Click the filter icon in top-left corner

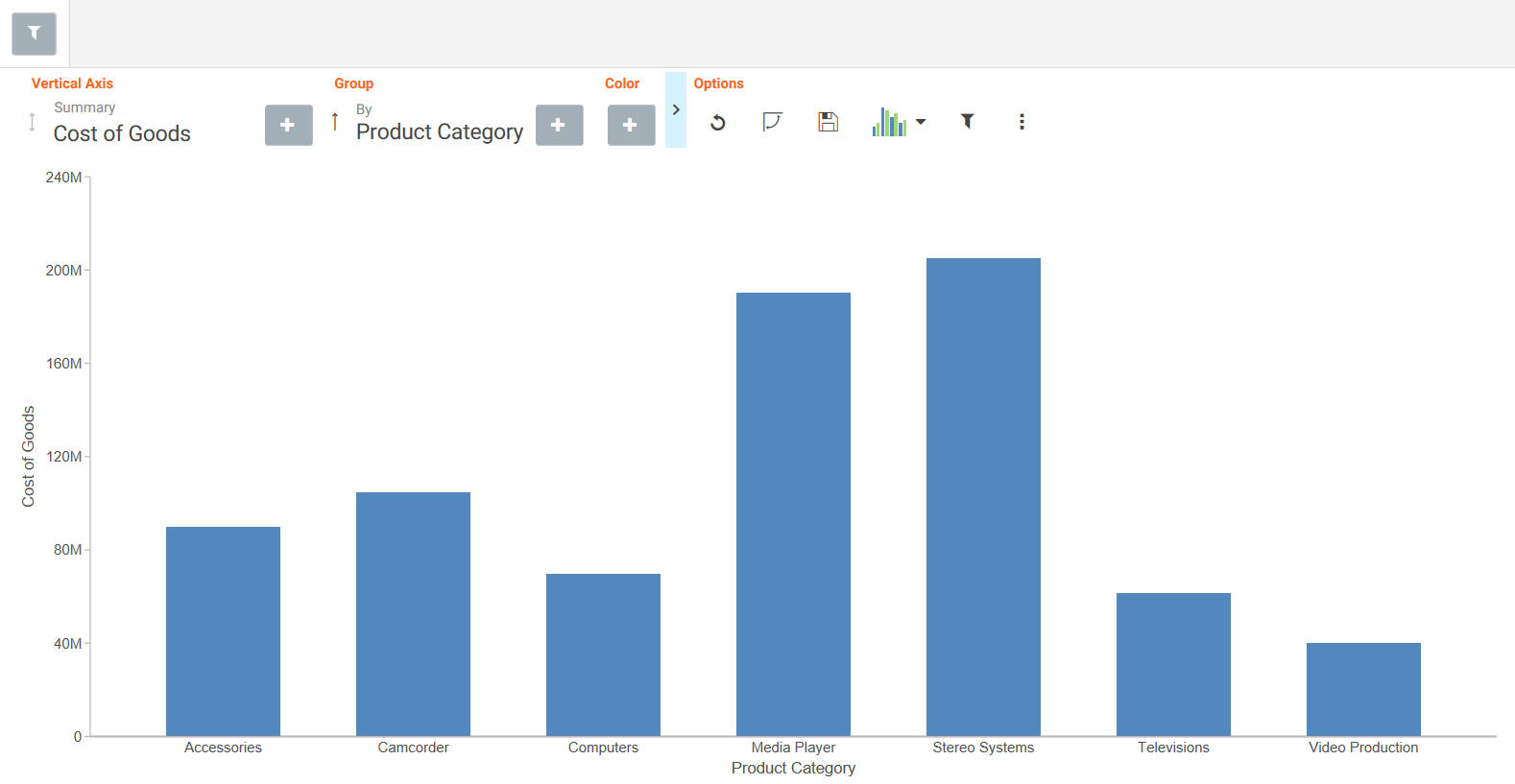(x=34, y=34)
